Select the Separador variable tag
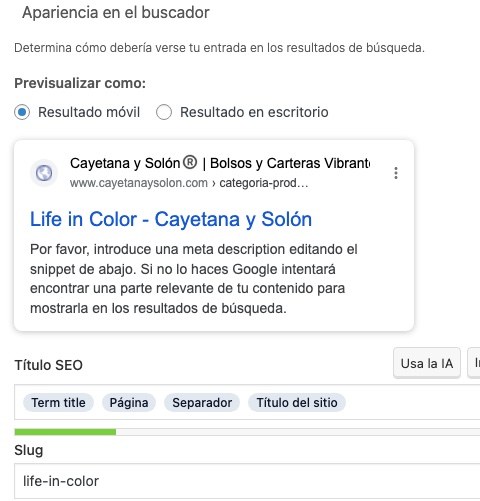The width and height of the screenshot is (480, 501). [x=202, y=403]
